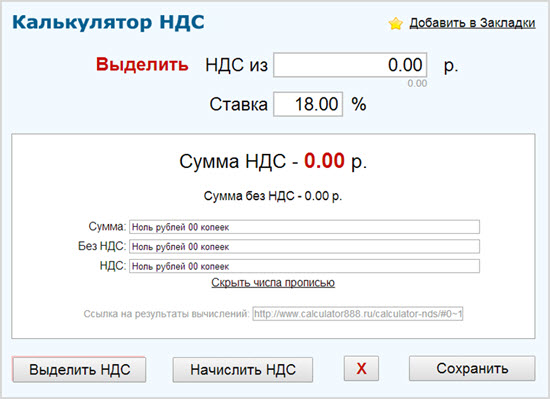Click the Калькулятор НДС heading
This screenshot has height=399, width=550.
tap(108, 22)
